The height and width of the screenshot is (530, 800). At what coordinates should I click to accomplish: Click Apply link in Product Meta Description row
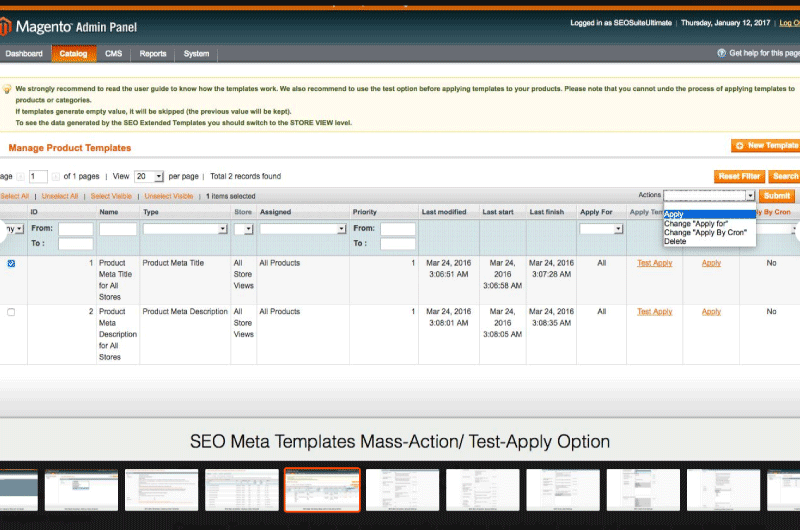pyautogui.click(x=711, y=312)
